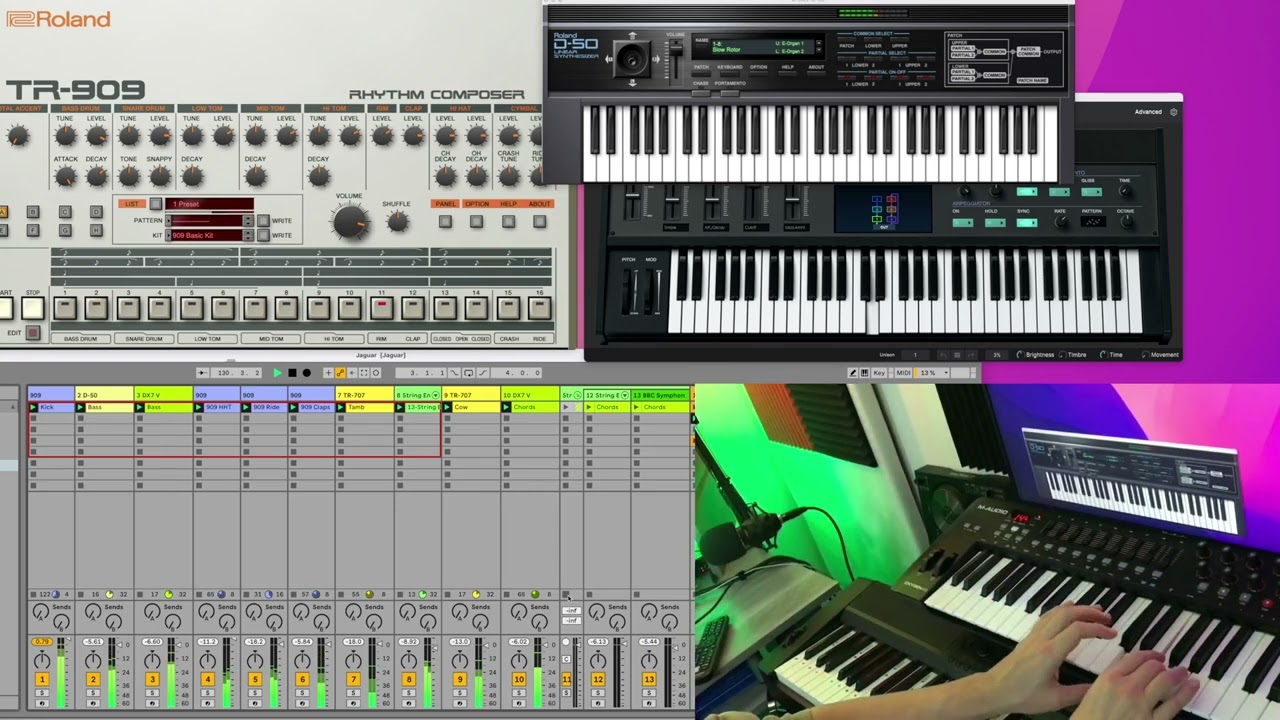Click DX7 V arpeggiator RATE knob

[1060, 222]
